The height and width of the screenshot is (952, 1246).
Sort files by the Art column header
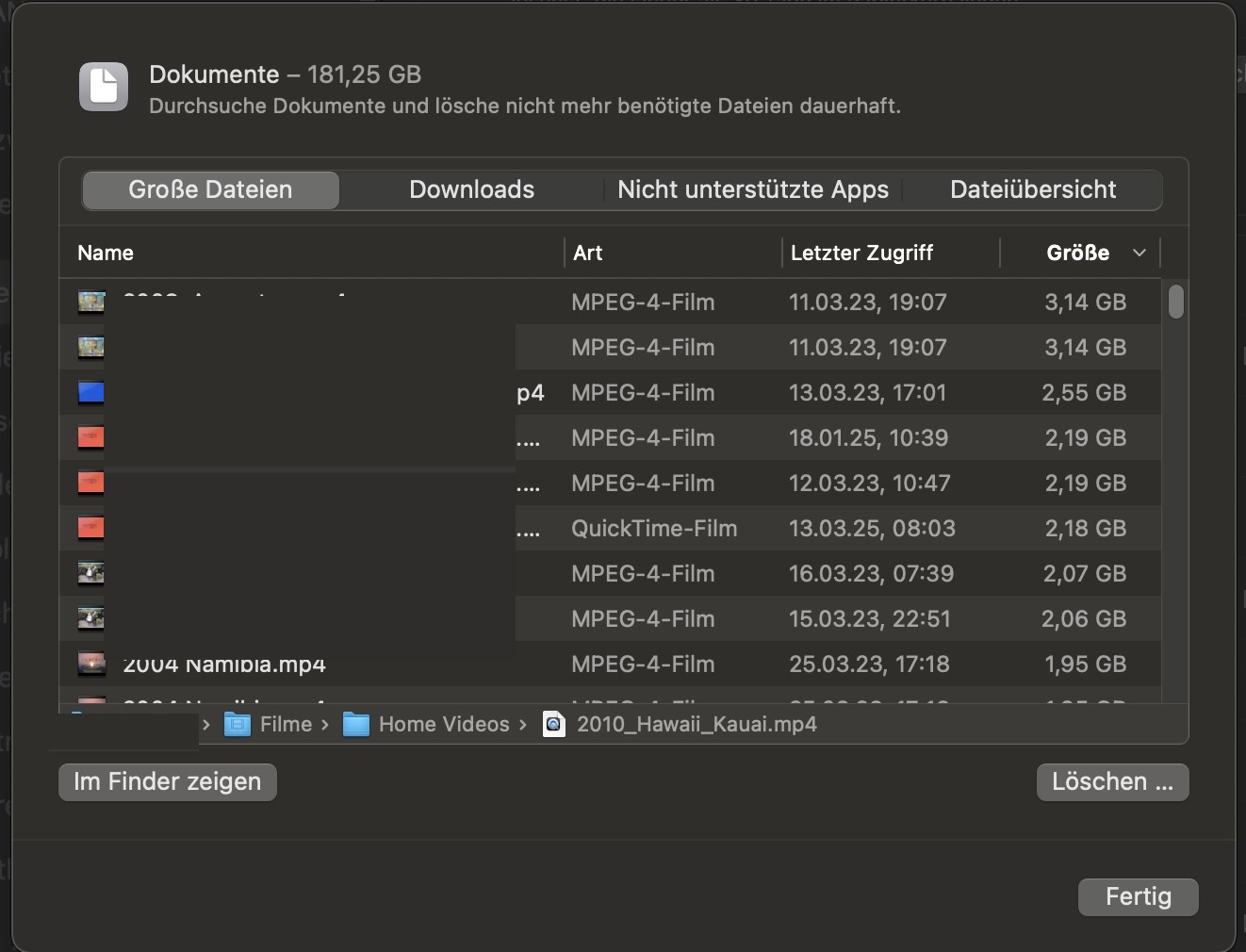pos(588,253)
